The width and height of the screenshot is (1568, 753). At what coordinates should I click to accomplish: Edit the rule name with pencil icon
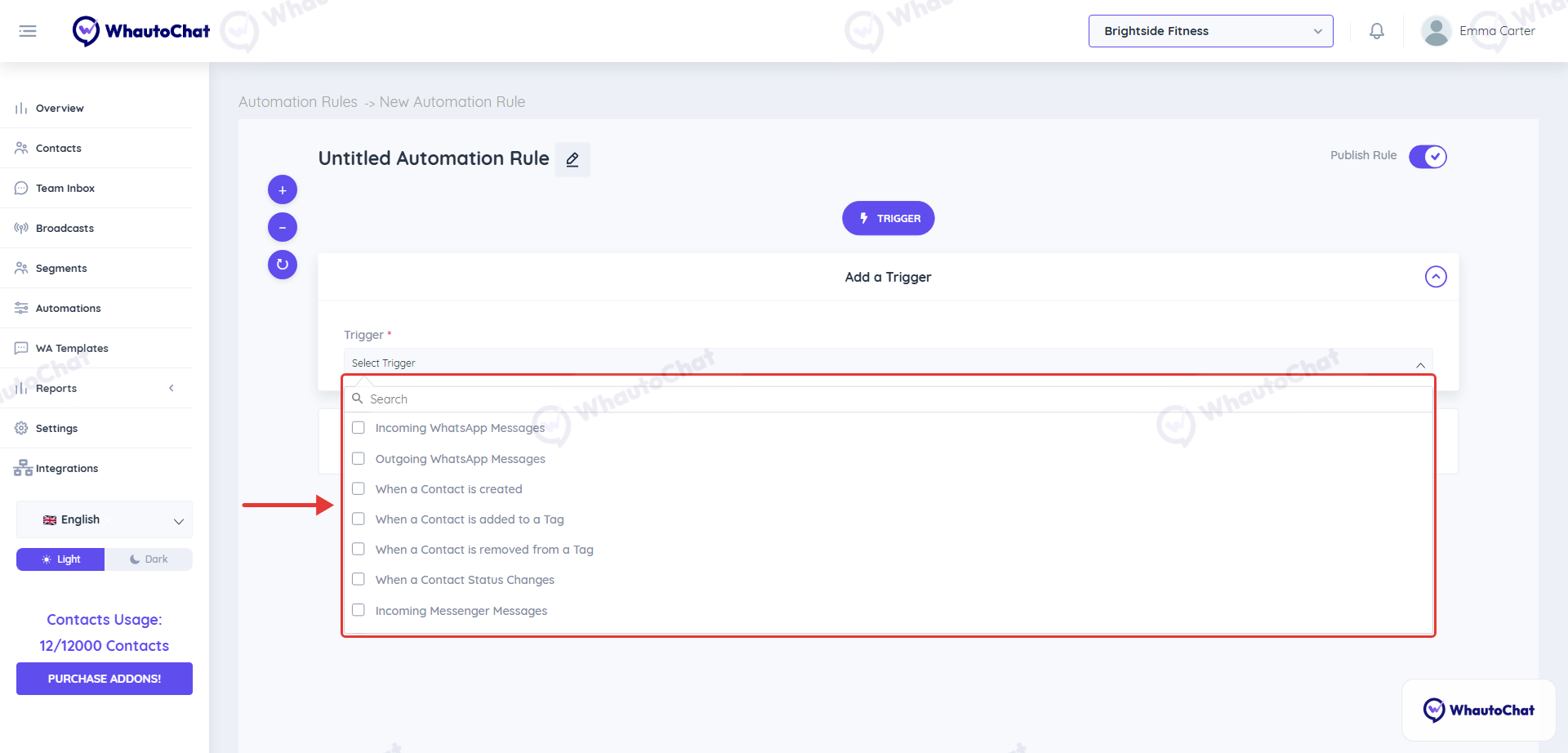(x=572, y=159)
